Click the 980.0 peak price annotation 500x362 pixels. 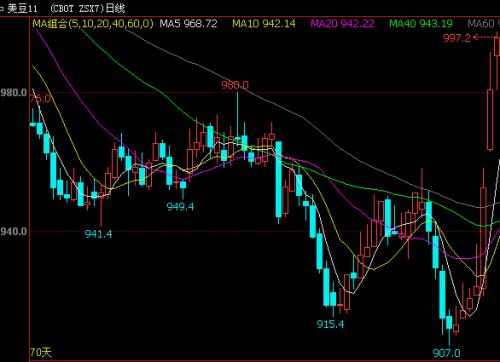[235, 85]
